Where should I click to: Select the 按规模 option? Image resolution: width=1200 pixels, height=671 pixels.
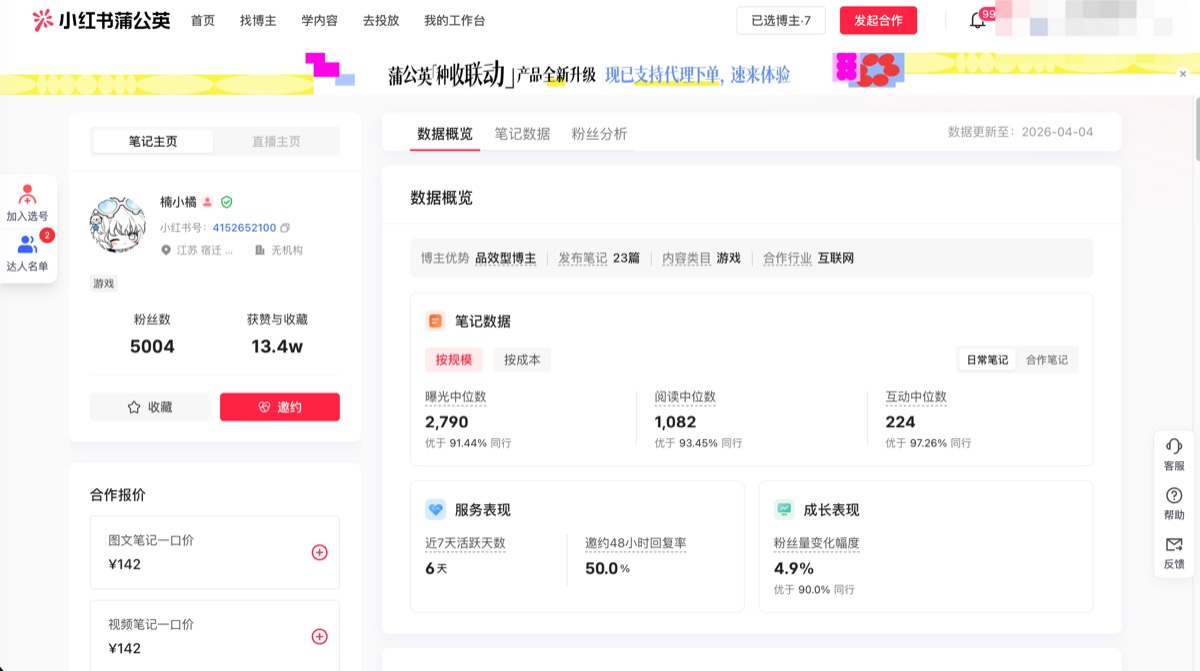coord(454,359)
